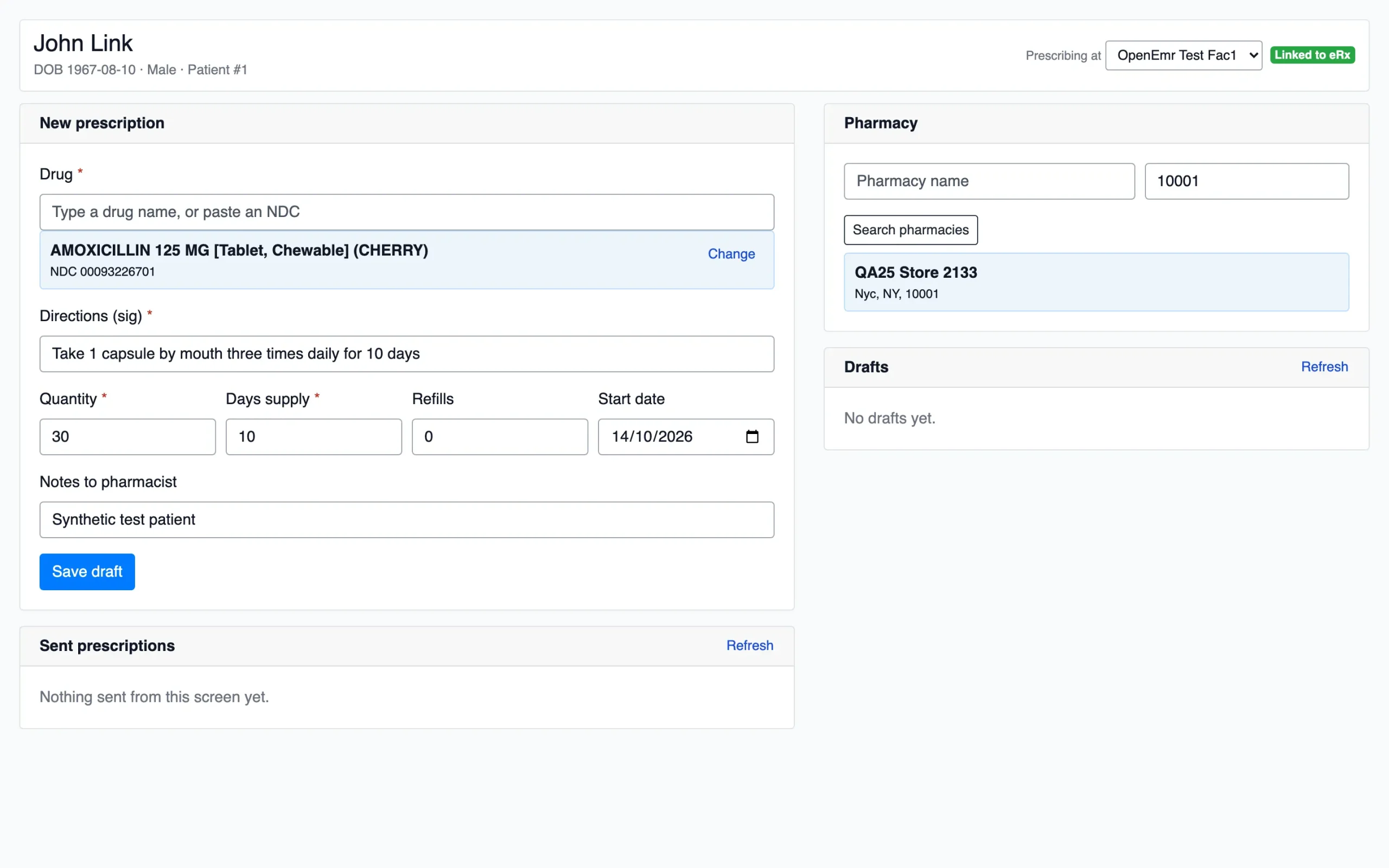Click the Pharmacy name search field

(x=989, y=181)
